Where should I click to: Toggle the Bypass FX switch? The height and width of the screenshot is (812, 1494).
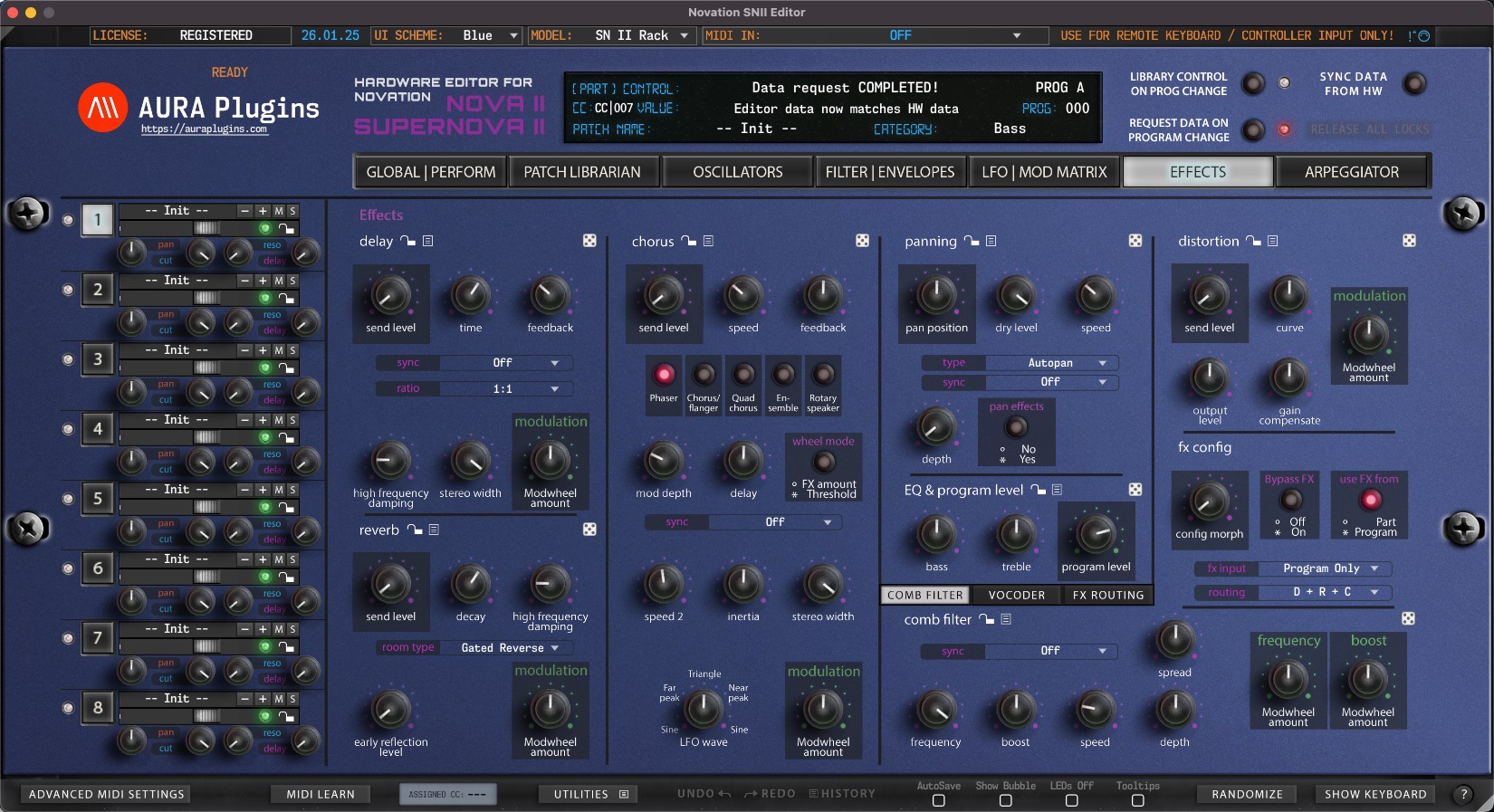[1290, 499]
